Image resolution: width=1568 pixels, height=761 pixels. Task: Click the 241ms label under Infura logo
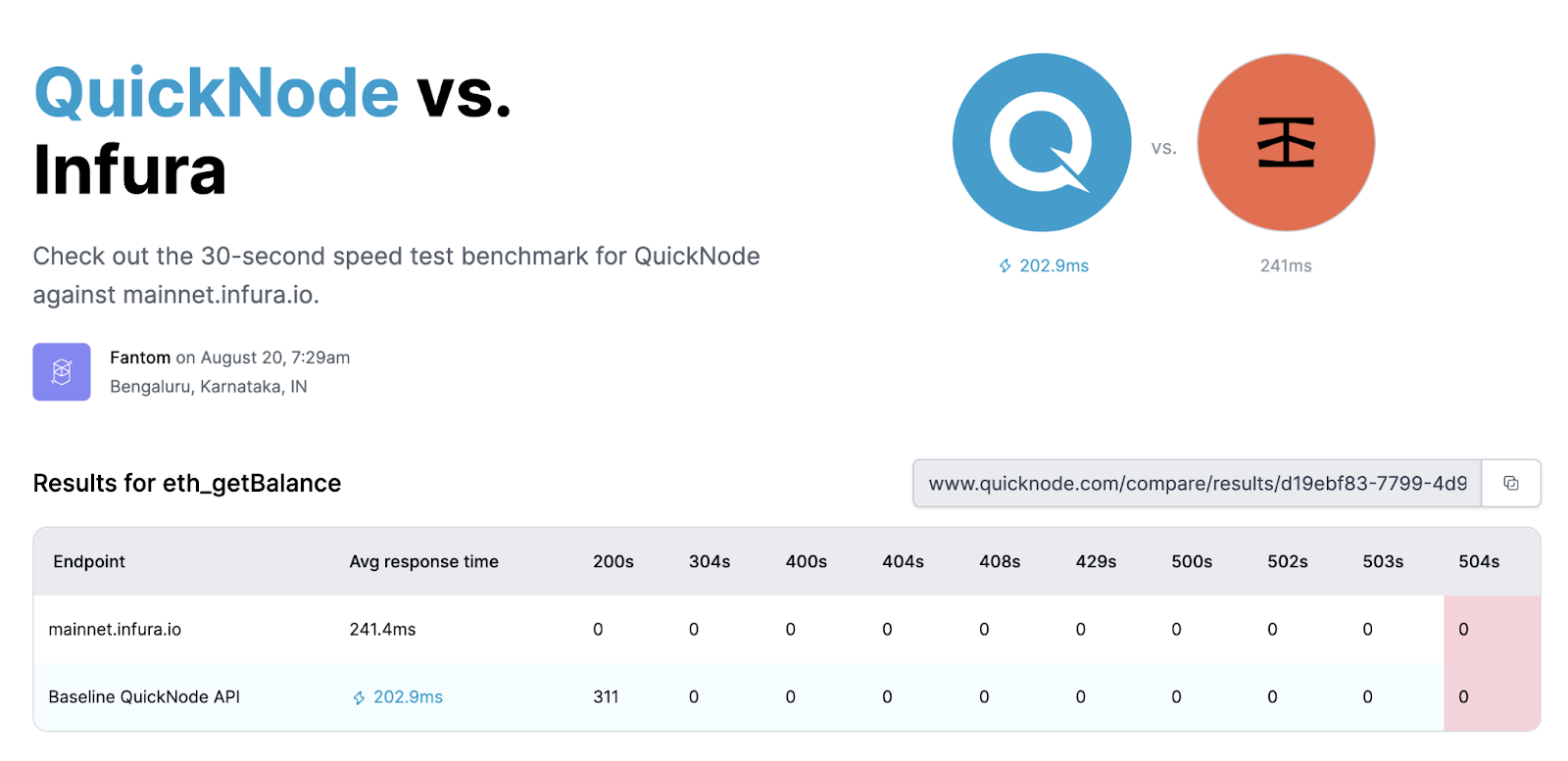pyautogui.click(x=1286, y=265)
